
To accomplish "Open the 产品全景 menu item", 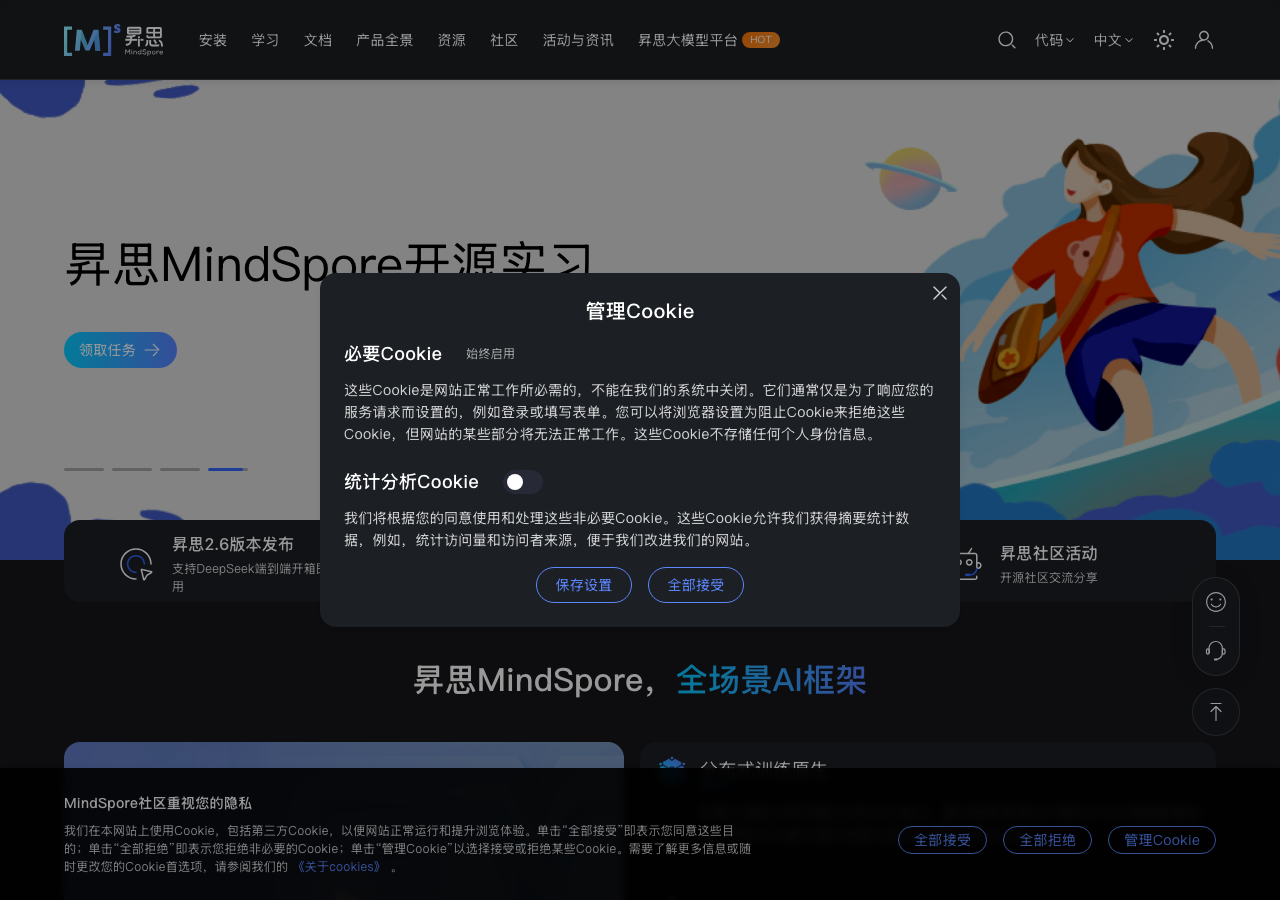I will tap(385, 40).
